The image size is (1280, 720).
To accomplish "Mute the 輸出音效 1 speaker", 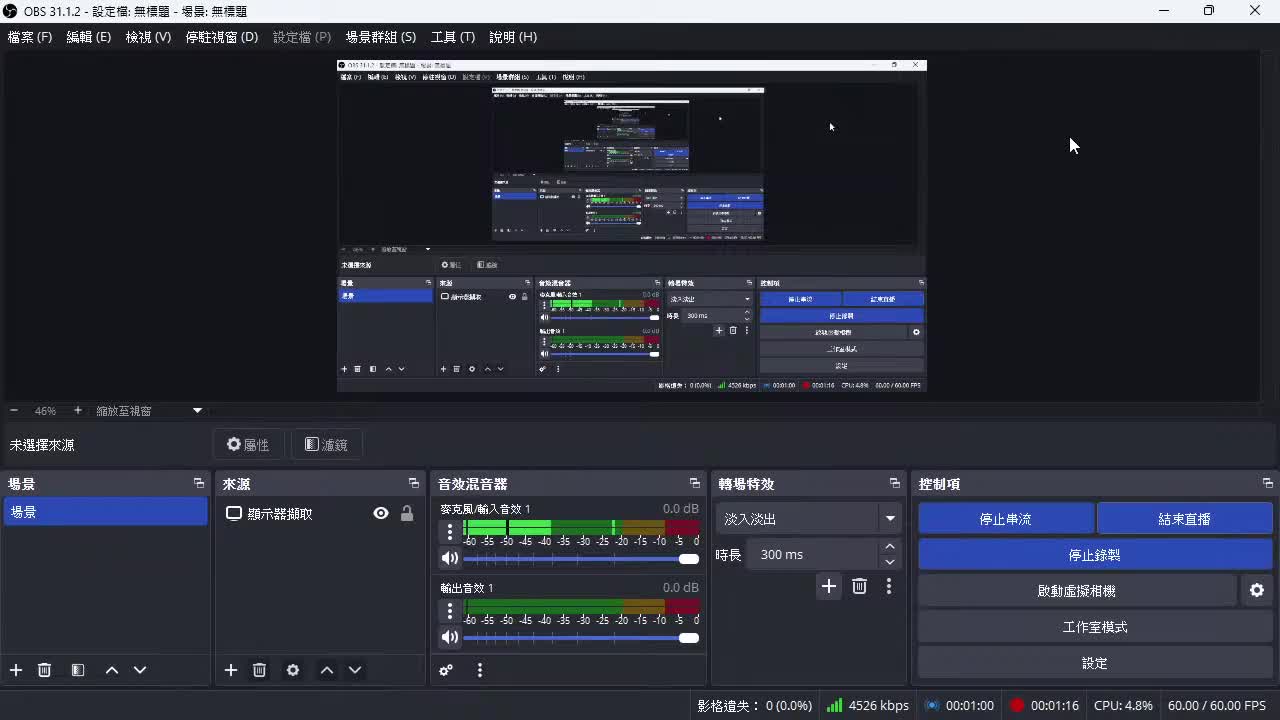I will tap(450, 637).
